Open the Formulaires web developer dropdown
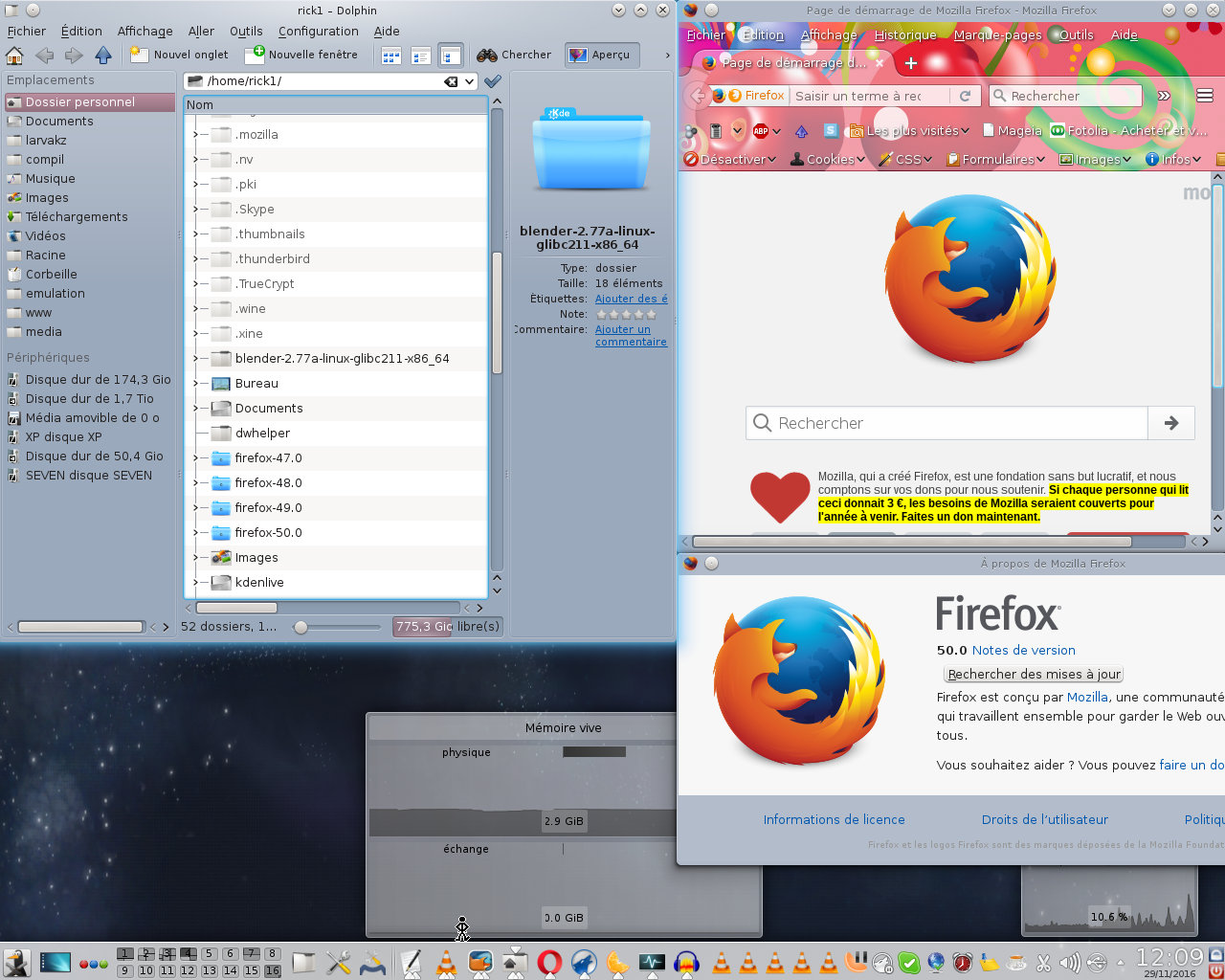The width and height of the screenshot is (1225, 980). click(994, 160)
